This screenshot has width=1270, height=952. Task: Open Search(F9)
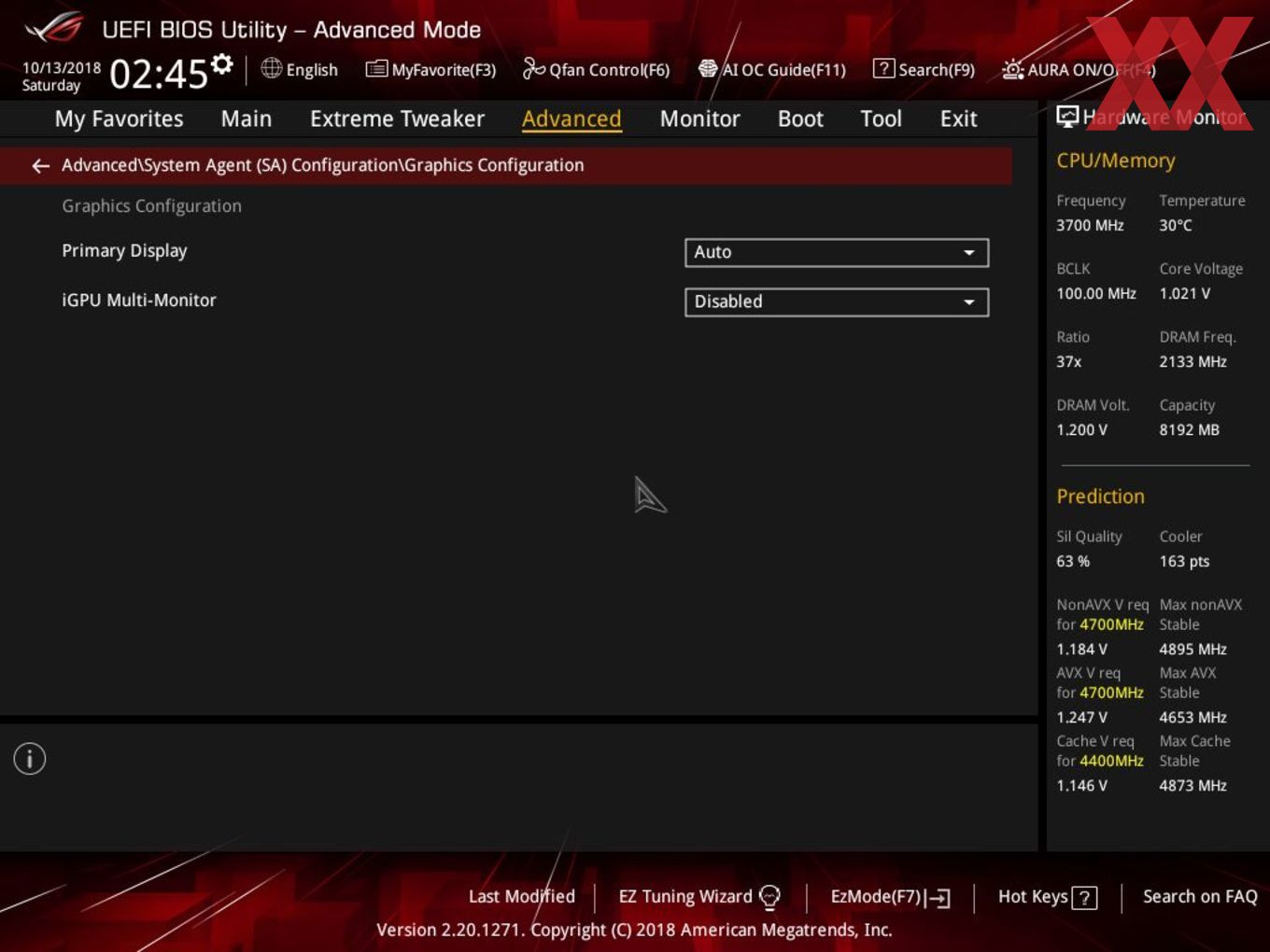(x=924, y=69)
